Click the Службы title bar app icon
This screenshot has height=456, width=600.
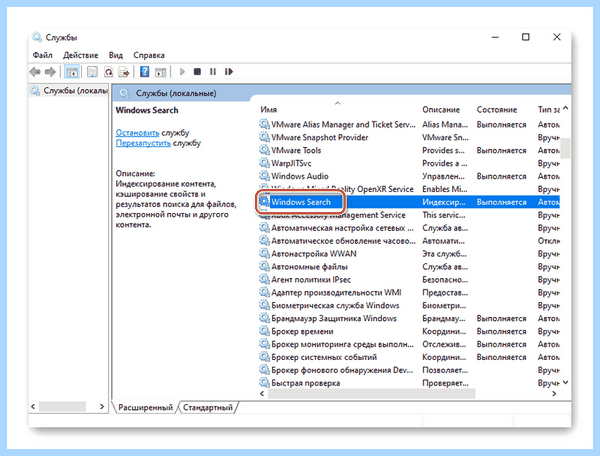[x=37, y=37]
